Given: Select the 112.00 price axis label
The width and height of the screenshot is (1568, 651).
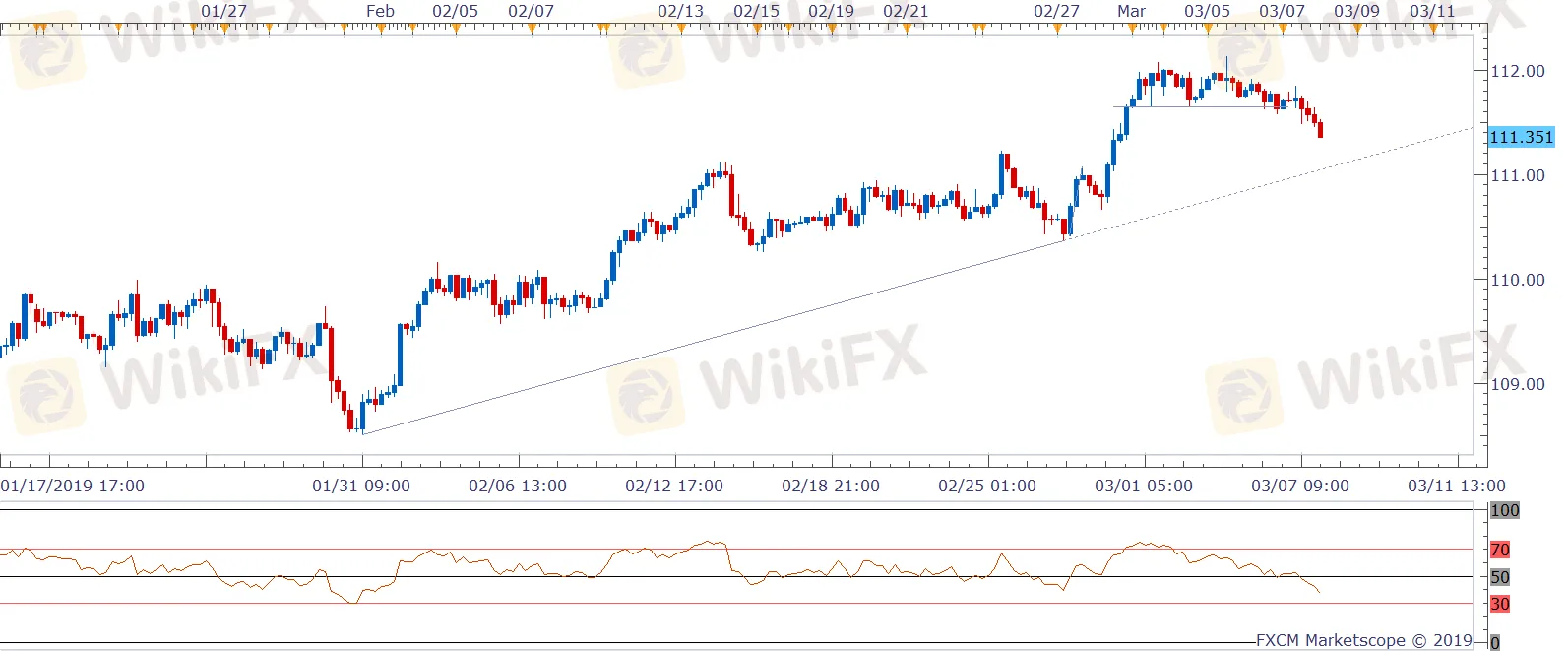Looking at the screenshot, I should click(1518, 71).
